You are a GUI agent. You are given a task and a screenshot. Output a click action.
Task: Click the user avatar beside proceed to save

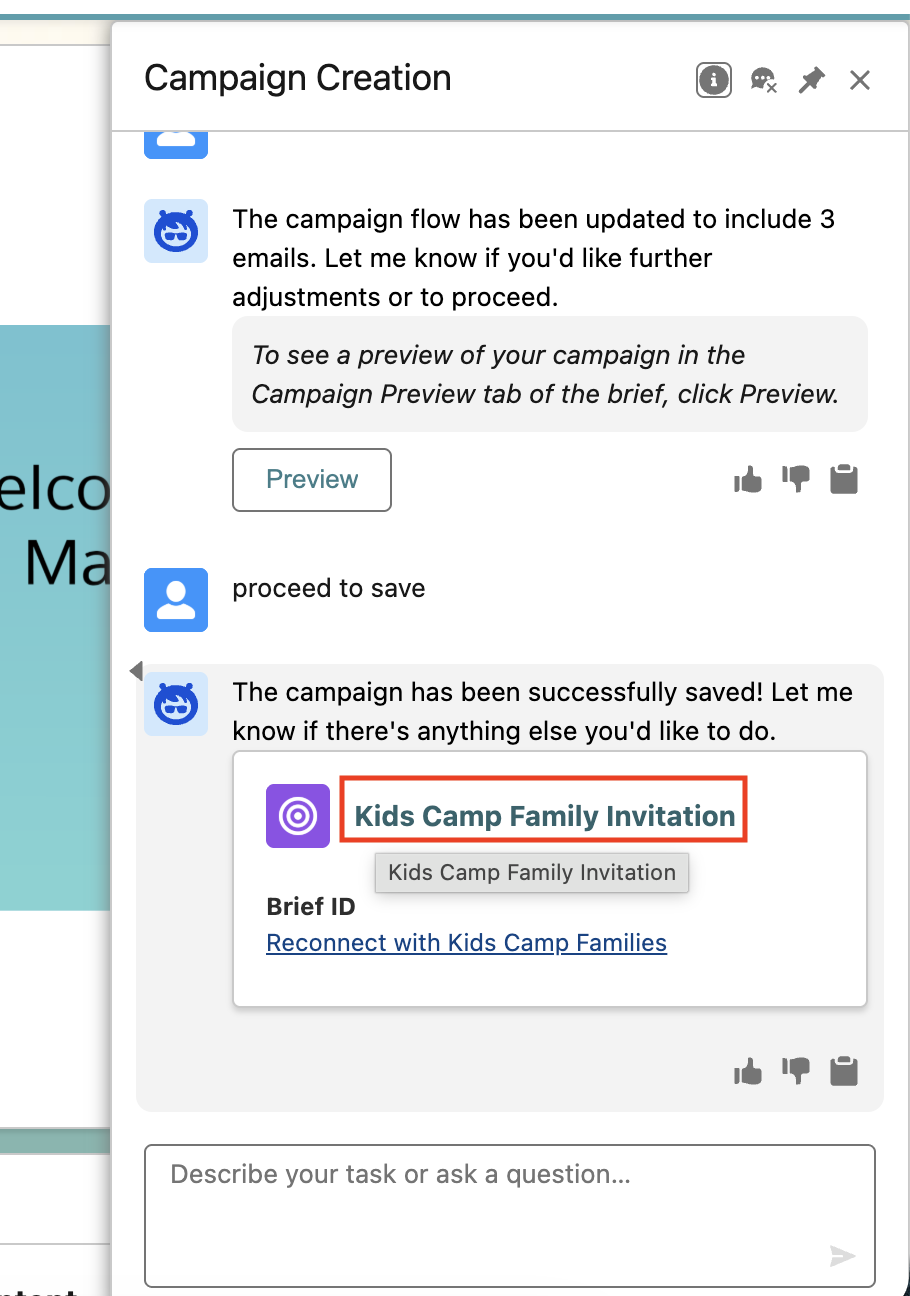point(176,600)
